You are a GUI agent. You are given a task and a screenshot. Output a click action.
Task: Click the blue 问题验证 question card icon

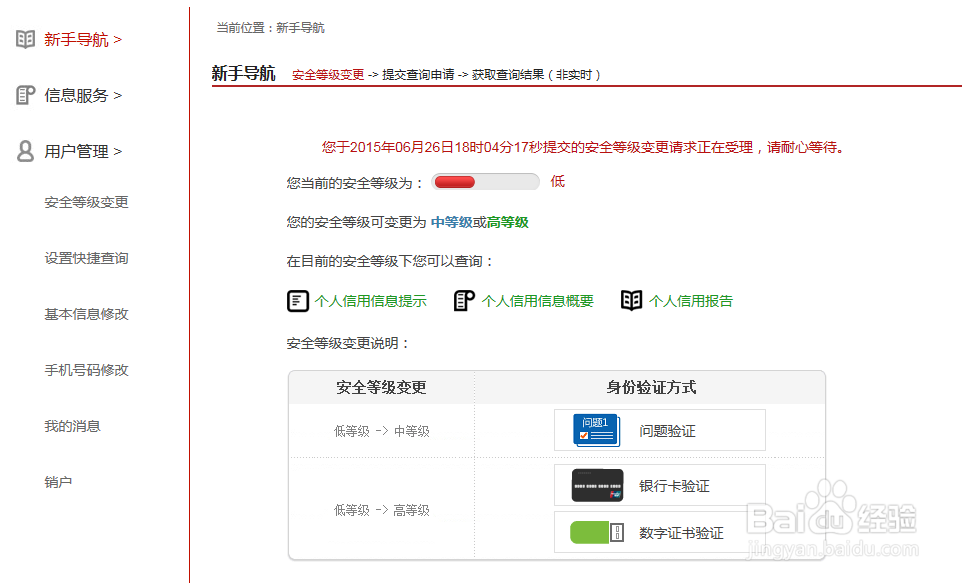[596, 430]
